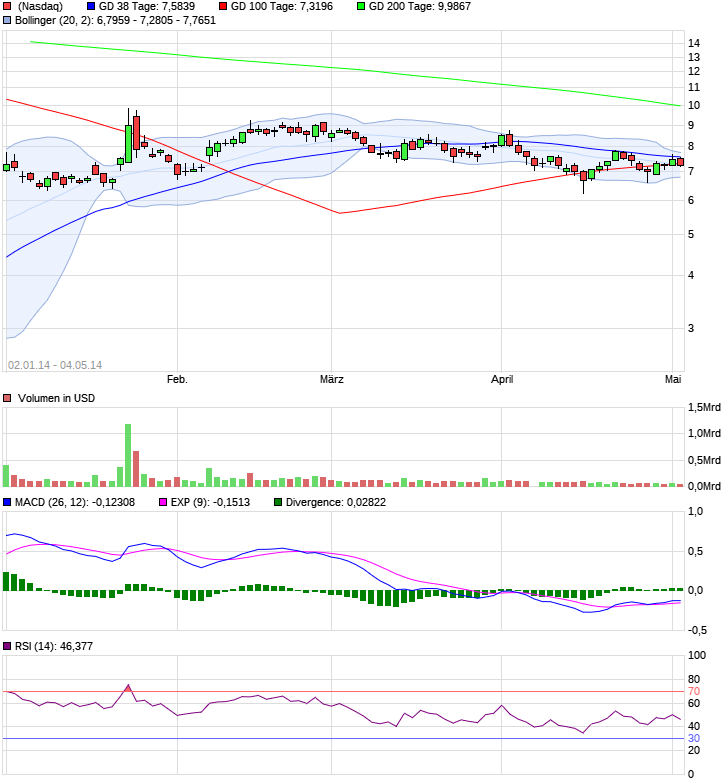726x784 pixels.
Task: Click the blue GD 38 Tage swatch
Action: pyautogui.click(x=90, y=6)
